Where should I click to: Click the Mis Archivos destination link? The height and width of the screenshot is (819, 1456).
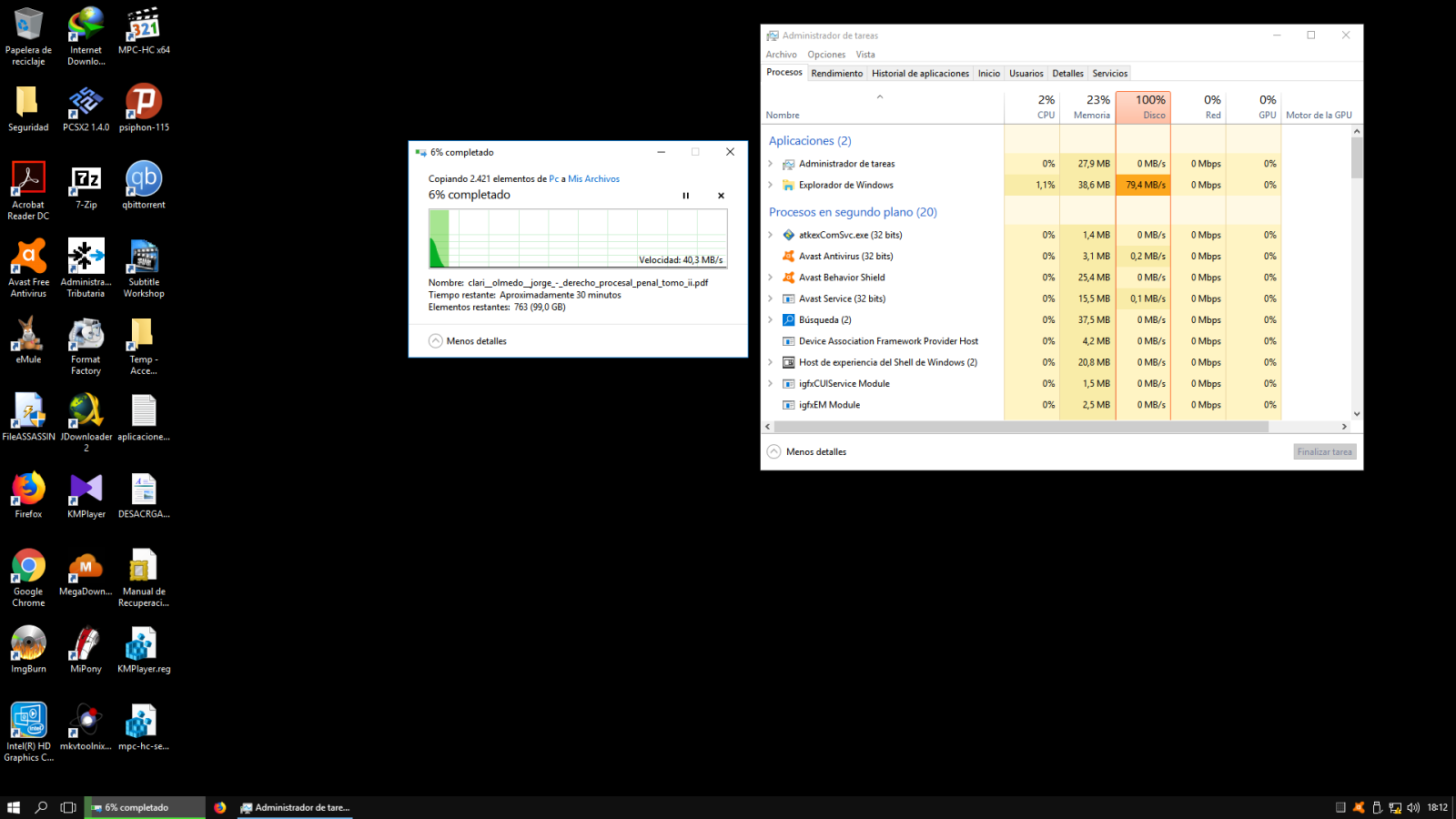[x=593, y=179]
